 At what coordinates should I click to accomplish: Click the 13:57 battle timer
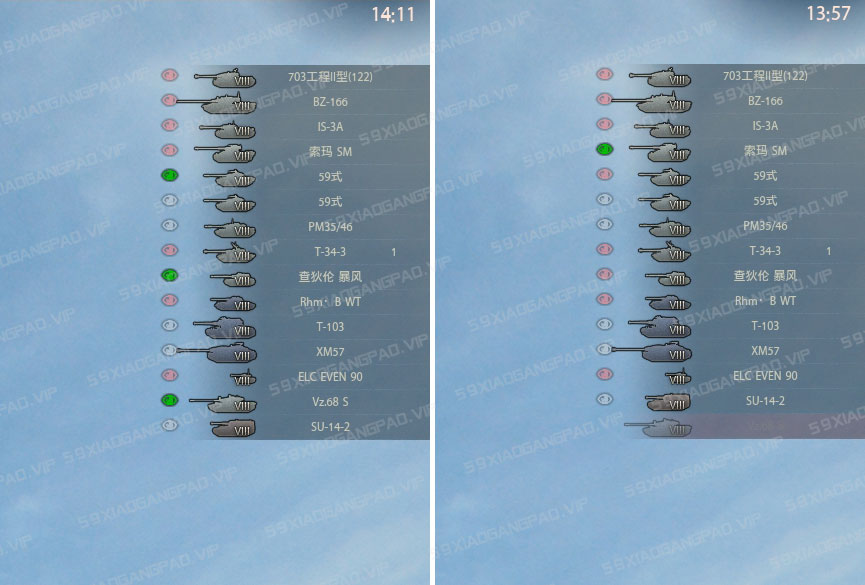click(x=828, y=13)
